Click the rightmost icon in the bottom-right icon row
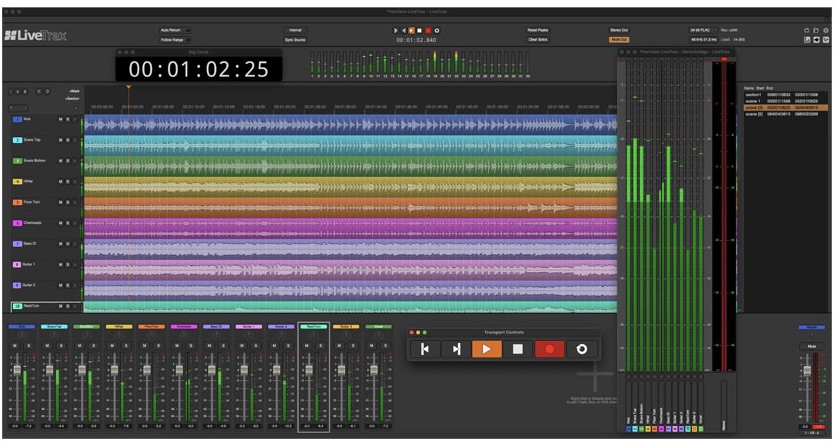The image size is (838, 445). [826, 40]
